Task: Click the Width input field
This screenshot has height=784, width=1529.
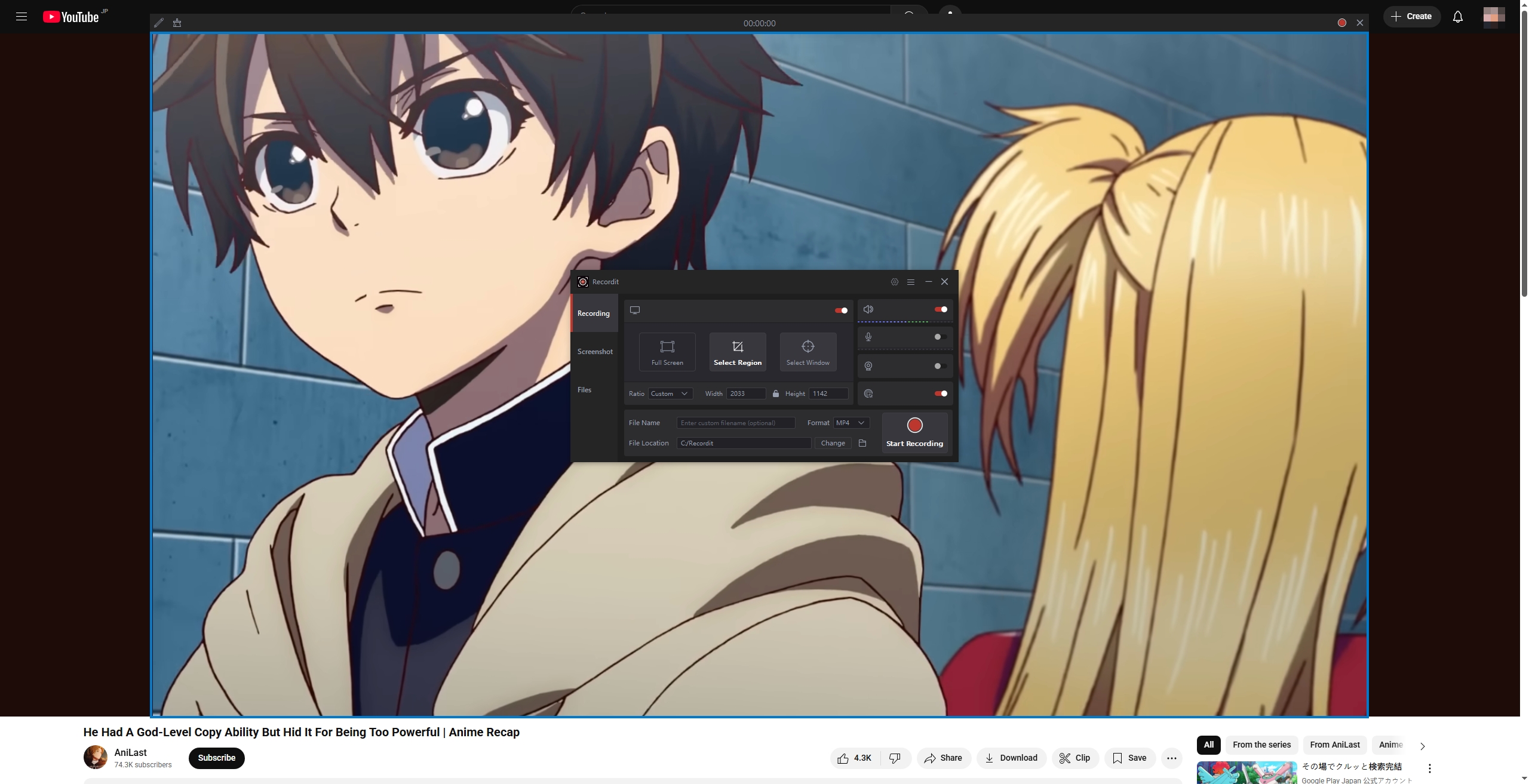Action: point(746,393)
